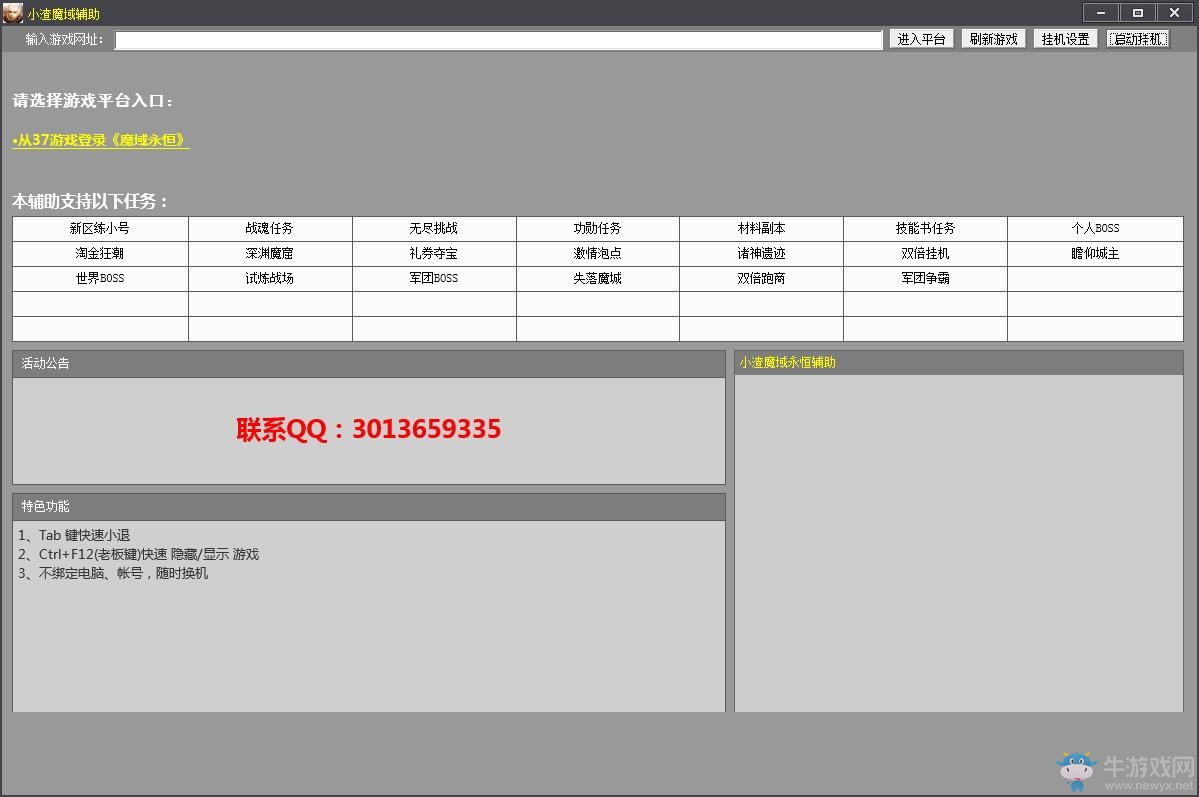Click the app icon in title bar
The width and height of the screenshot is (1199, 797).
[13, 13]
